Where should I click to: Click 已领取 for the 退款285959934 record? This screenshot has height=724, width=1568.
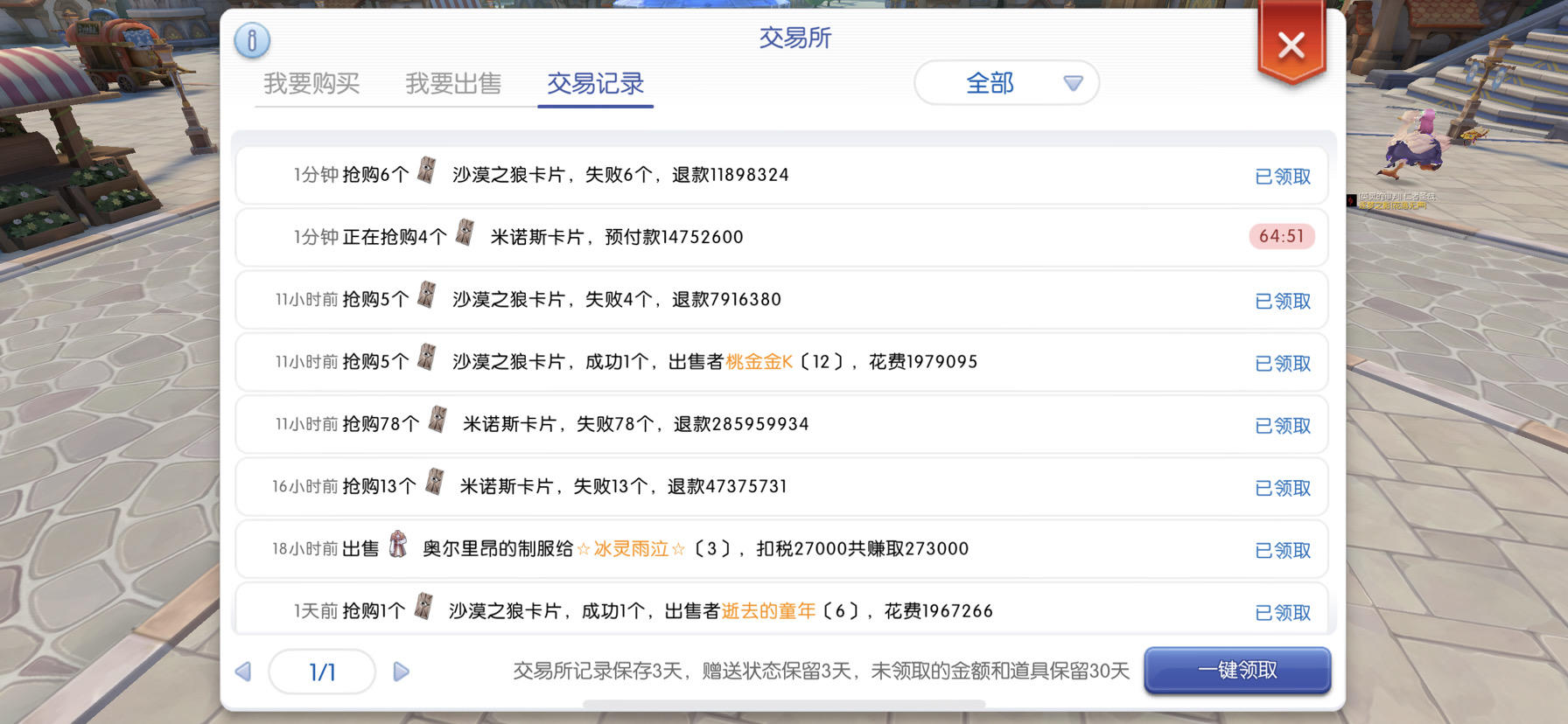pyautogui.click(x=1283, y=426)
